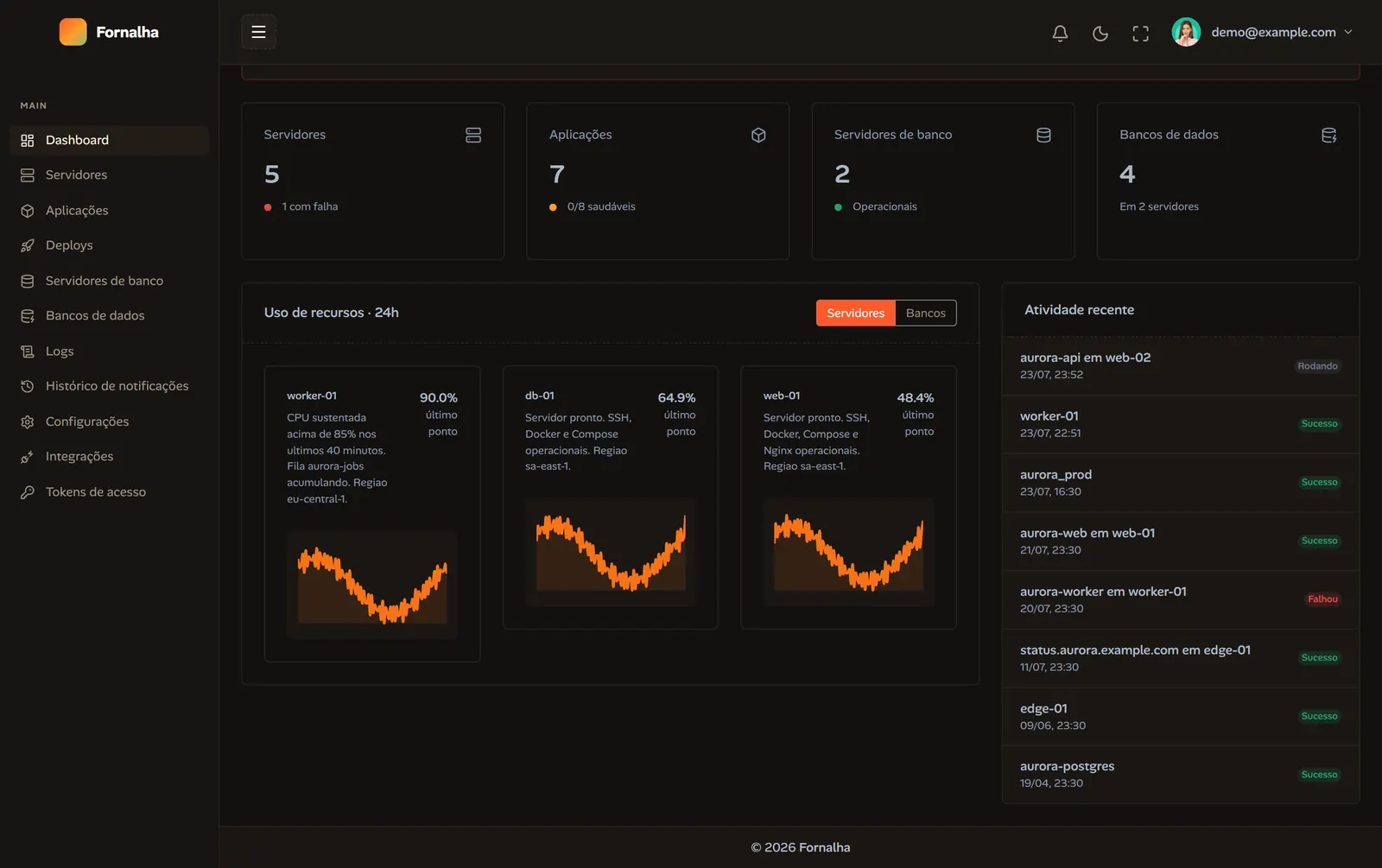This screenshot has height=868, width=1382.
Task: Click the worker-01 resource card title
Action: 312,396
